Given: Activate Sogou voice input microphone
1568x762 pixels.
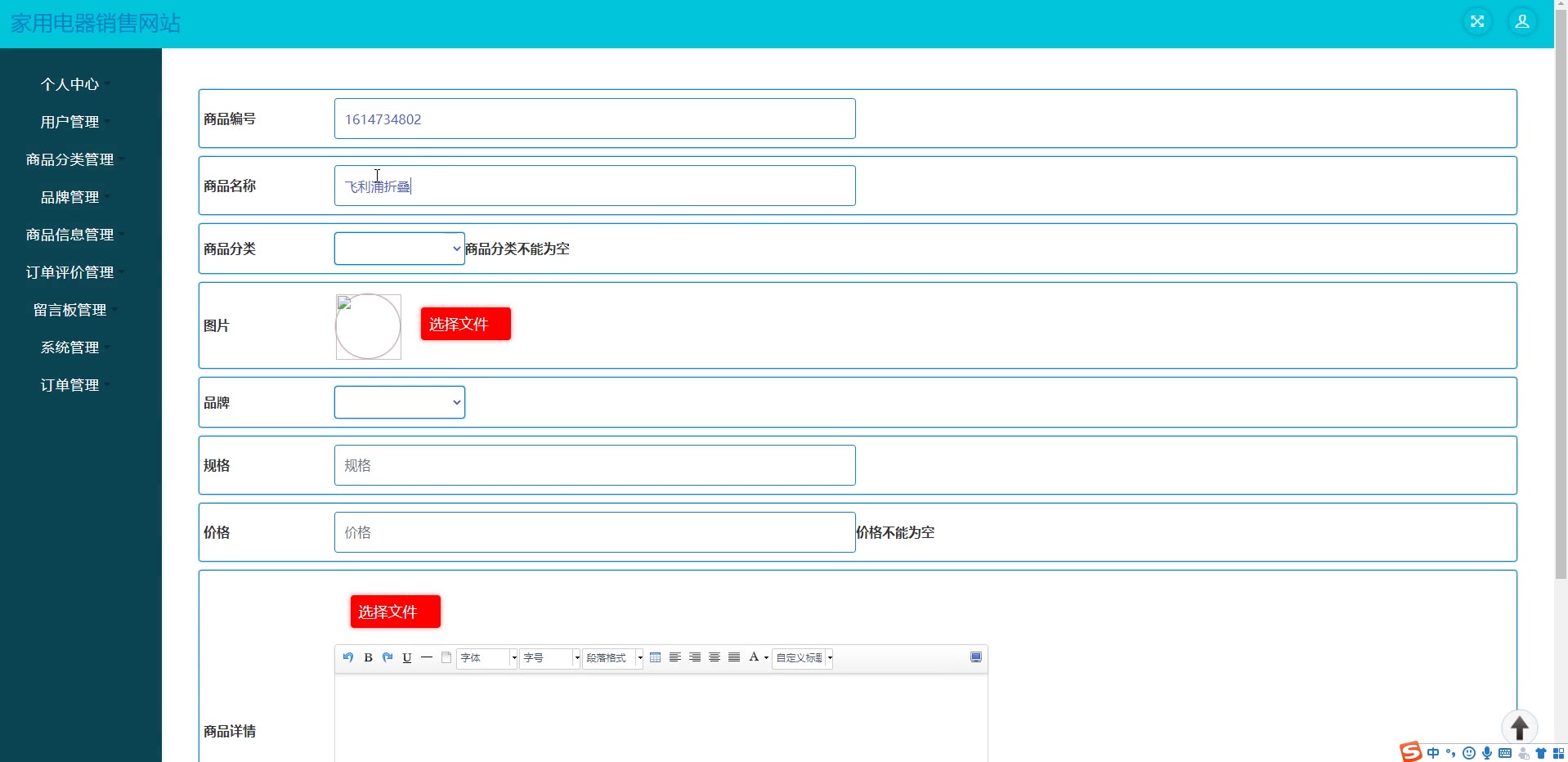Looking at the screenshot, I should [1487, 753].
